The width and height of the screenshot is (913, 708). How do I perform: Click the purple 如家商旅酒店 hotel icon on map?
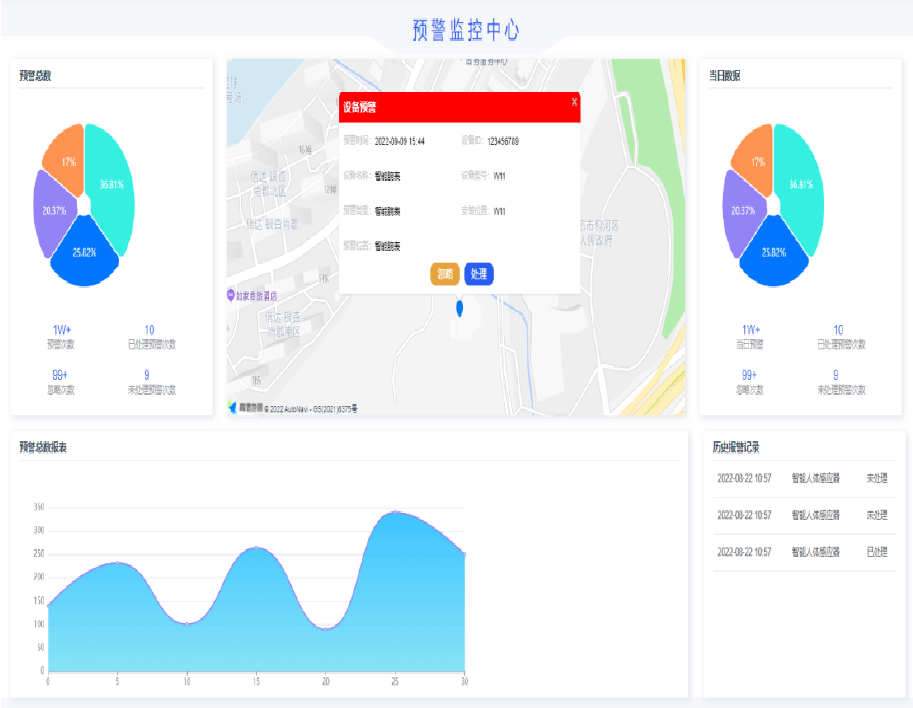[232, 296]
